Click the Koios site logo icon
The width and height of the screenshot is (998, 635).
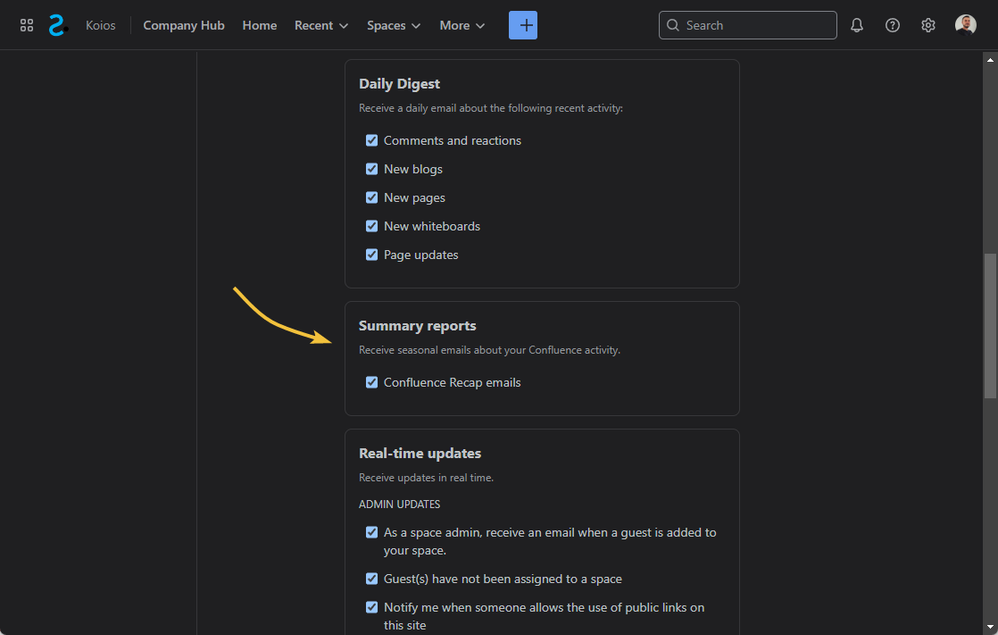click(58, 25)
